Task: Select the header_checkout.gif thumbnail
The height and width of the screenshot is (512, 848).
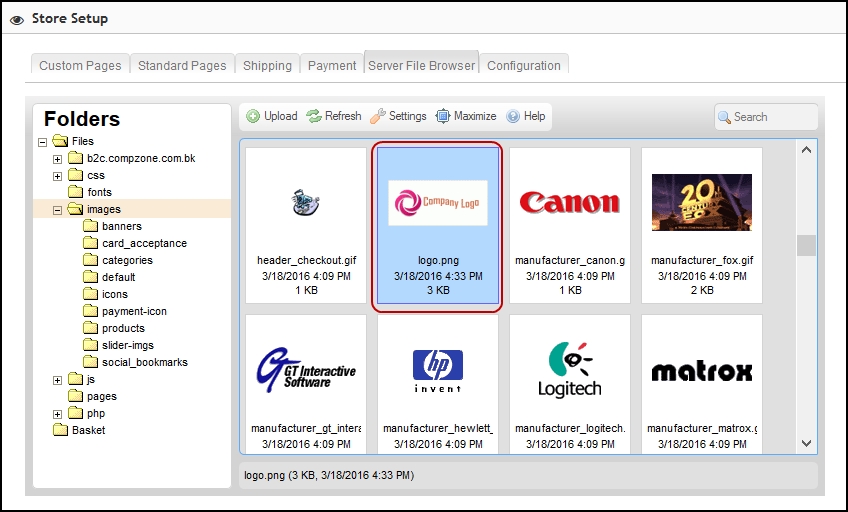Action: coord(306,225)
